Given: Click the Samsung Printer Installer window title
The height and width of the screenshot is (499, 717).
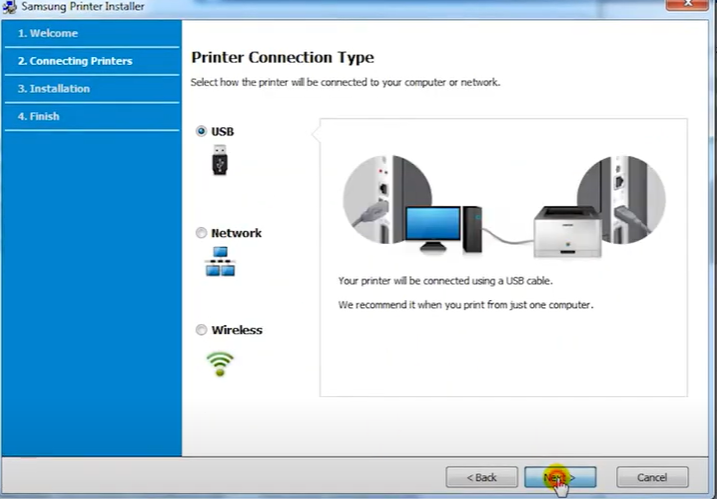Looking at the screenshot, I should coord(83,6).
